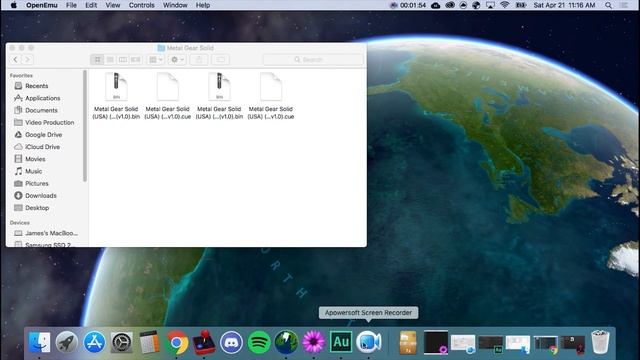The width and height of the screenshot is (640, 360).
Task: Open the purple flower Dock app
Action: (x=313, y=342)
